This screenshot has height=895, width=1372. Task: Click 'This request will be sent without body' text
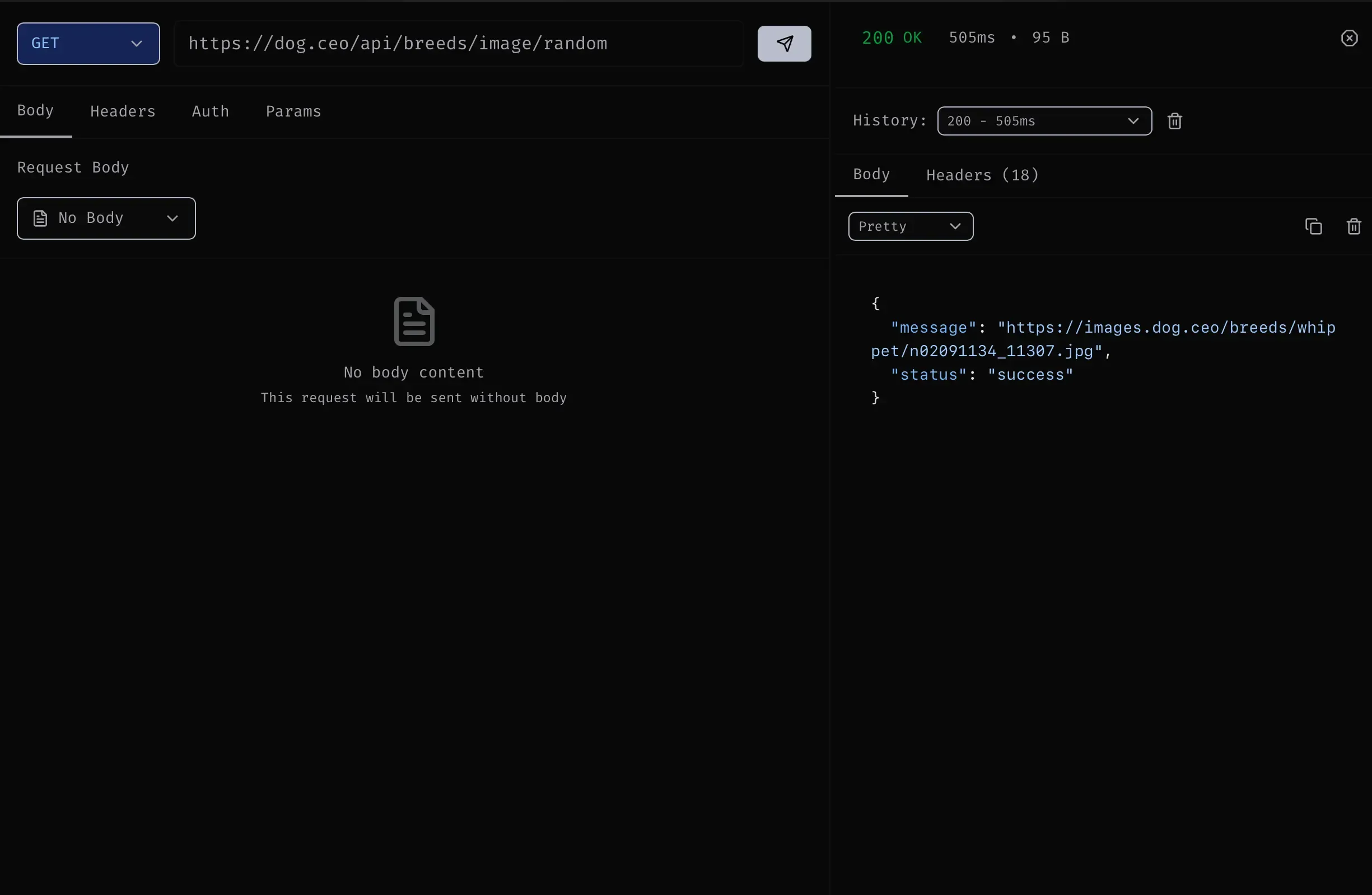414,398
